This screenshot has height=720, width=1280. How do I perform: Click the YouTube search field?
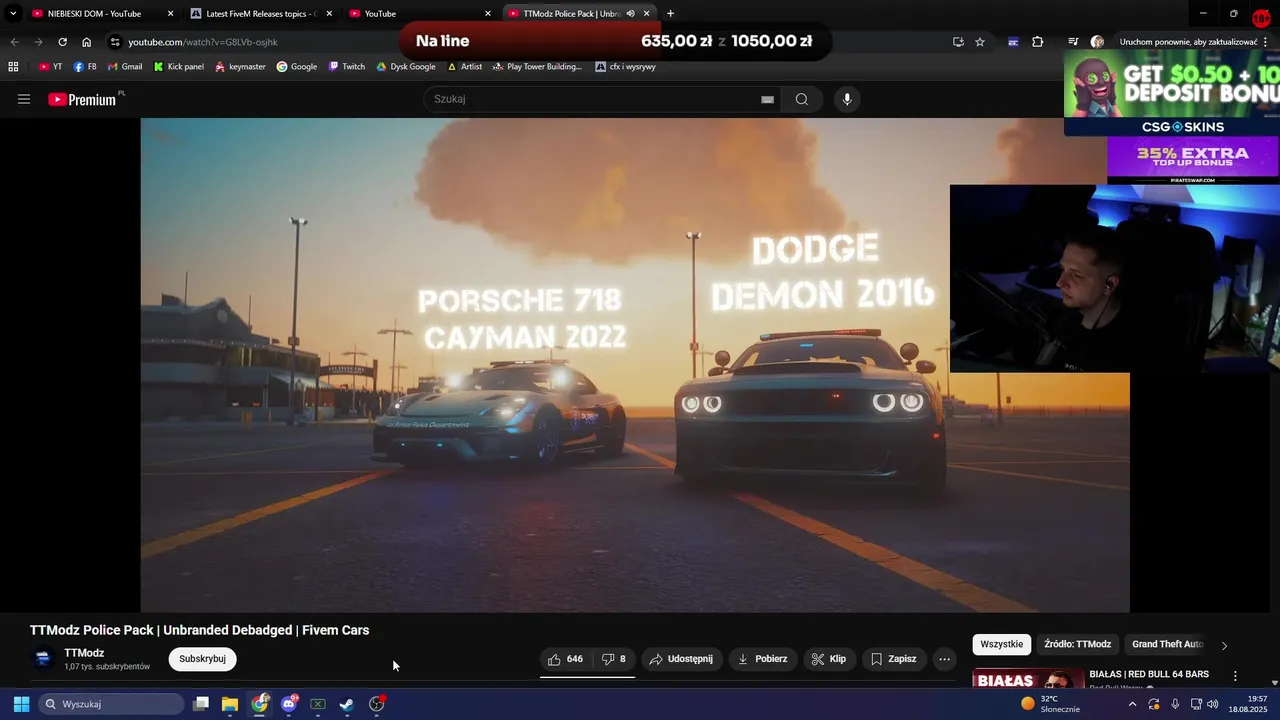(592, 99)
